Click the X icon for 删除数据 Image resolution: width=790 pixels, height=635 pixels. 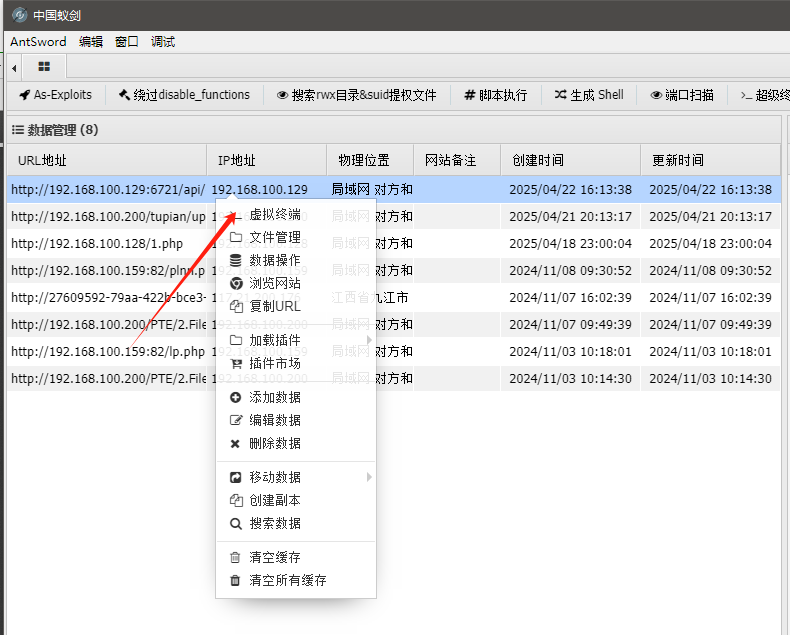[x=235, y=443]
